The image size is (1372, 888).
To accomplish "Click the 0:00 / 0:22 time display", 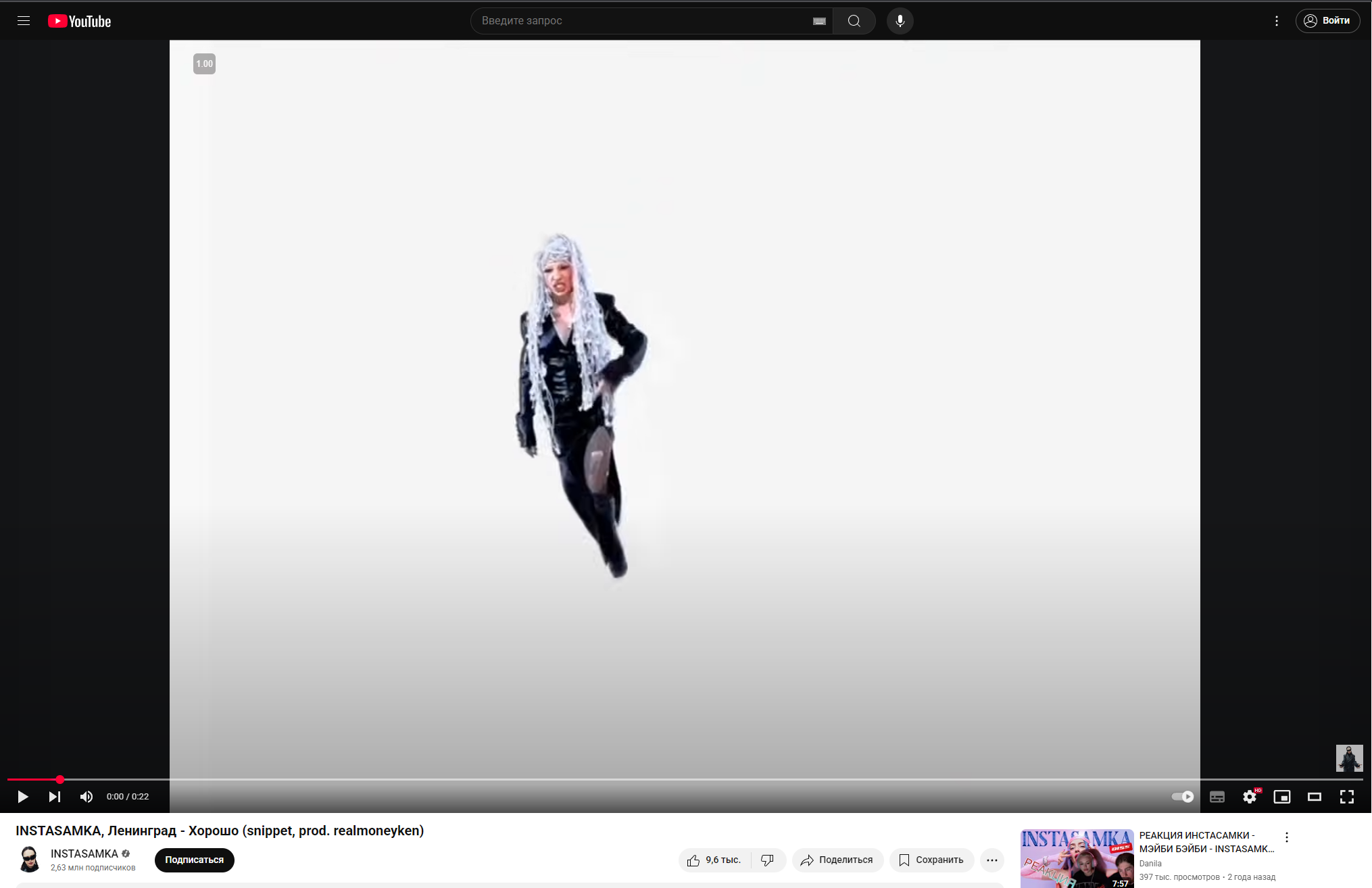I will click(128, 797).
